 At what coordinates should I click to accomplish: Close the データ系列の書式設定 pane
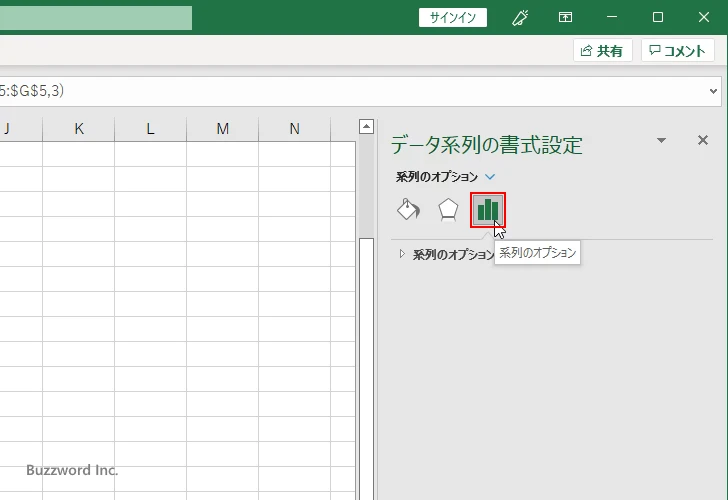click(x=702, y=141)
